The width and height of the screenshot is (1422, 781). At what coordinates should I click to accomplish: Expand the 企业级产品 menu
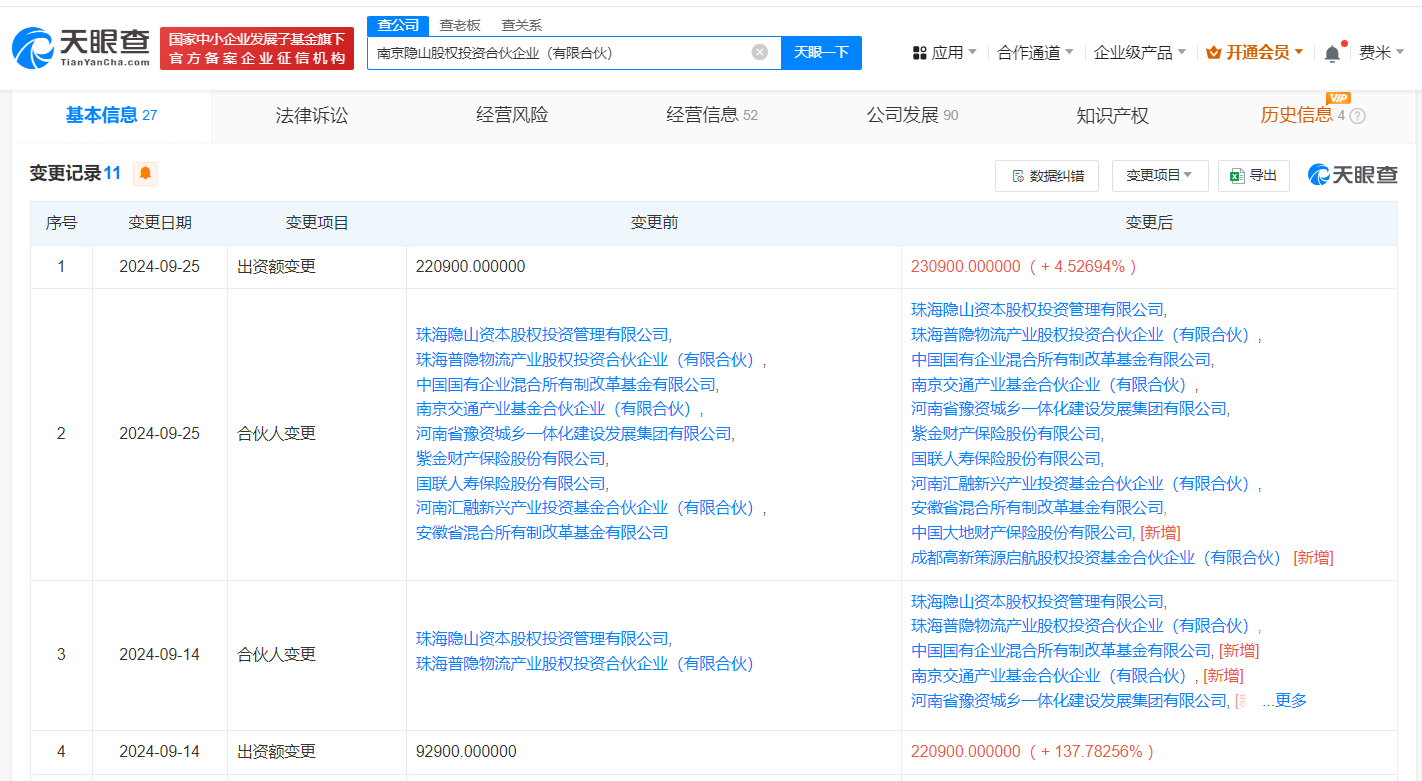pos(1140,52)
